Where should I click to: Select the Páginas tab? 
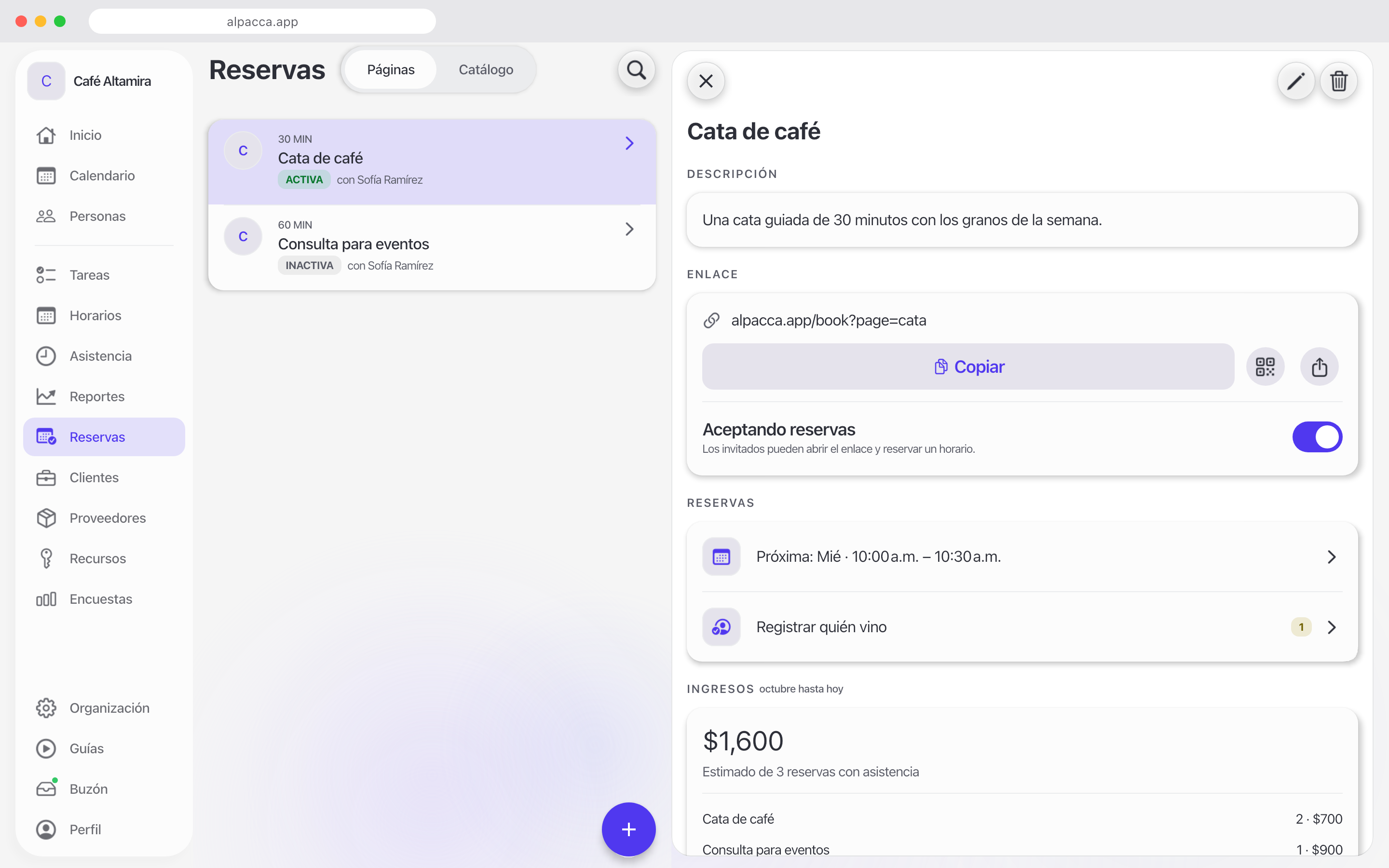click(x=390, y=69)
